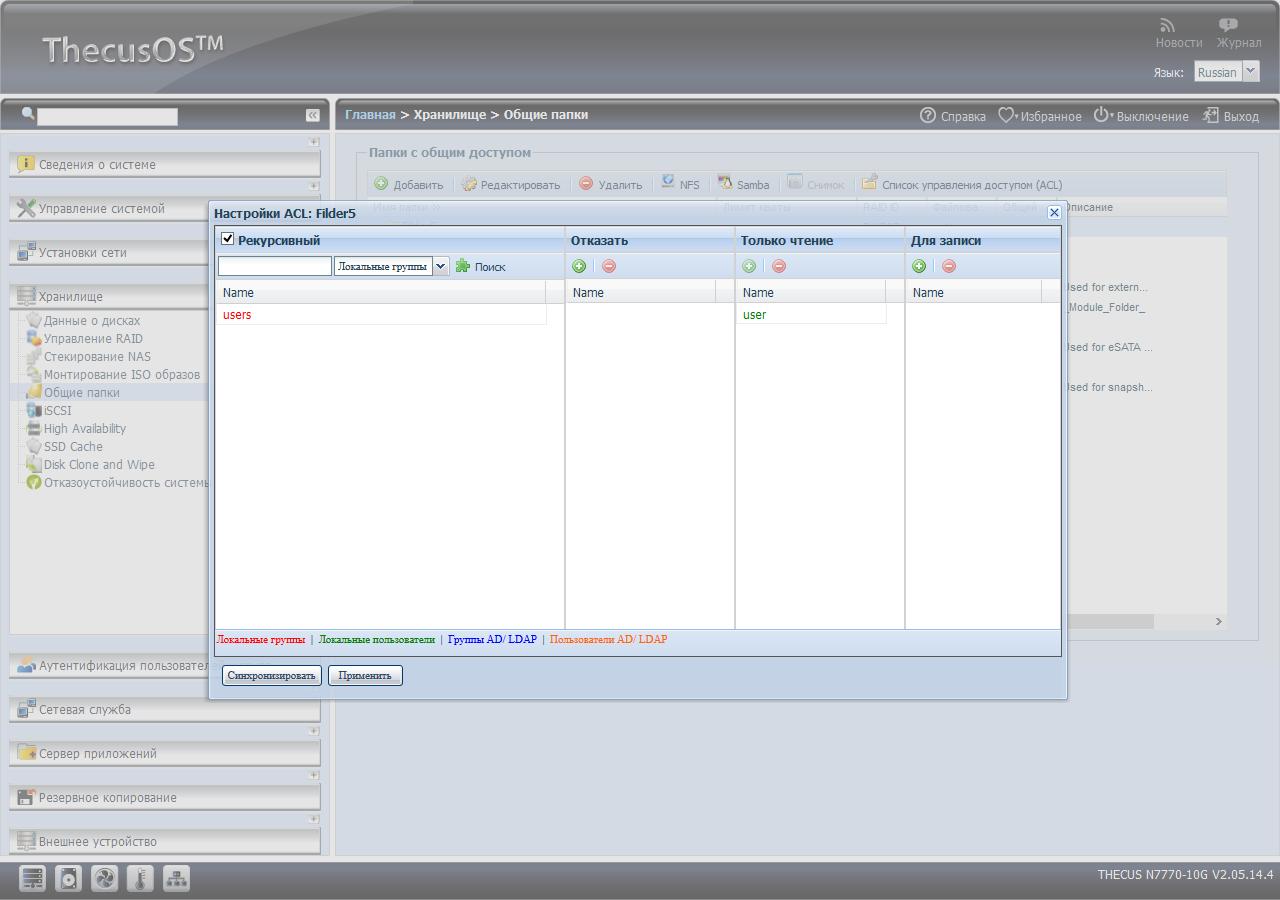Open the Выключение power menu

point(1141,116)
